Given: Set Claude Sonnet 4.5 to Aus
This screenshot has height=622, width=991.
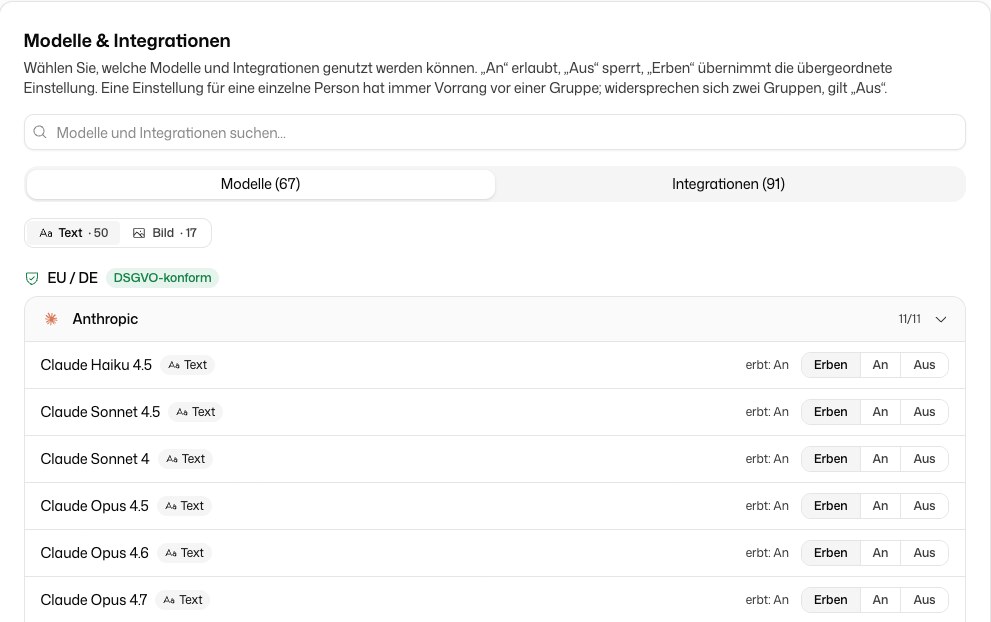Looking at the screenshot, I should click(924, 412).
